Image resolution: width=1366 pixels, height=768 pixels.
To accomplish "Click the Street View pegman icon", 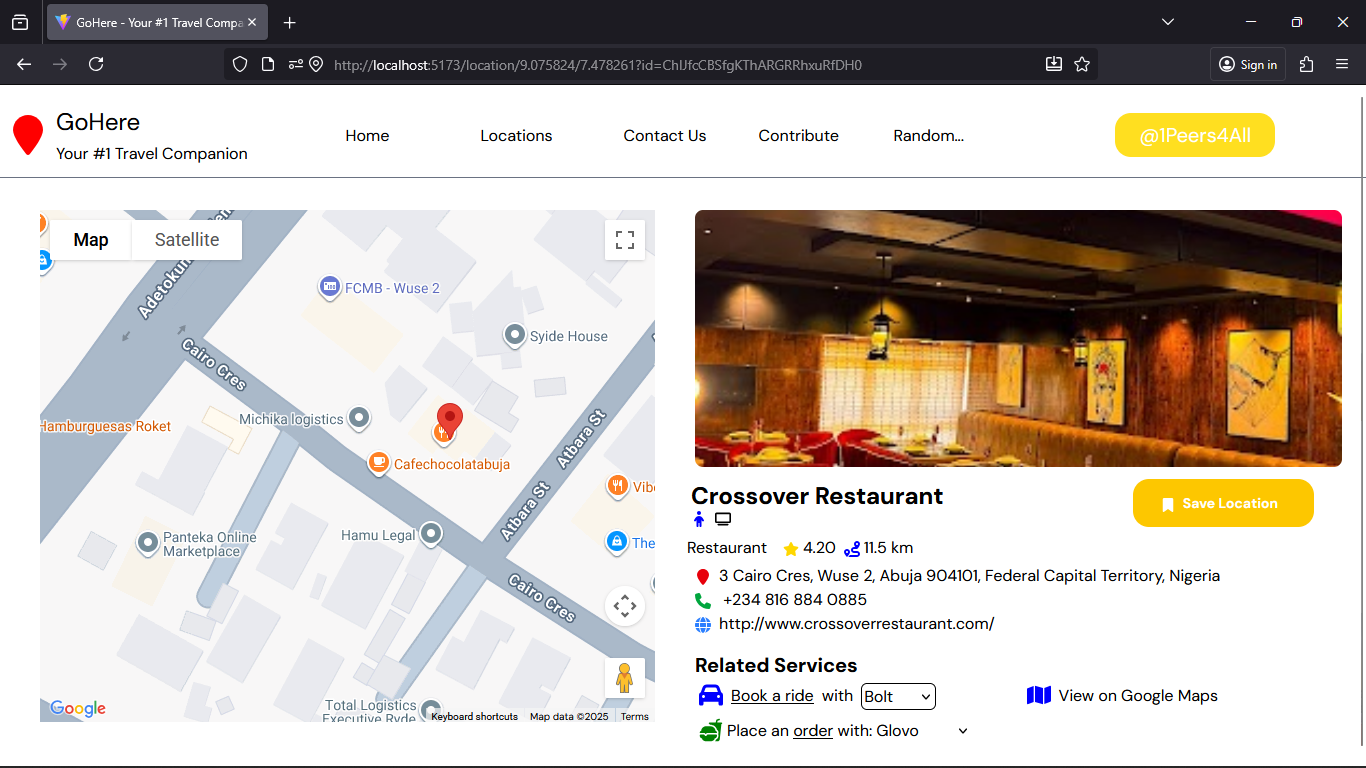I will (625, 678).
